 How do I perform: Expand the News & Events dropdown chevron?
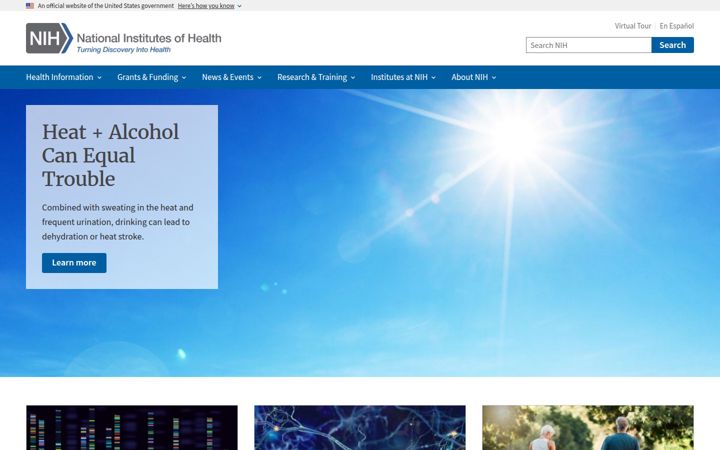259,78
